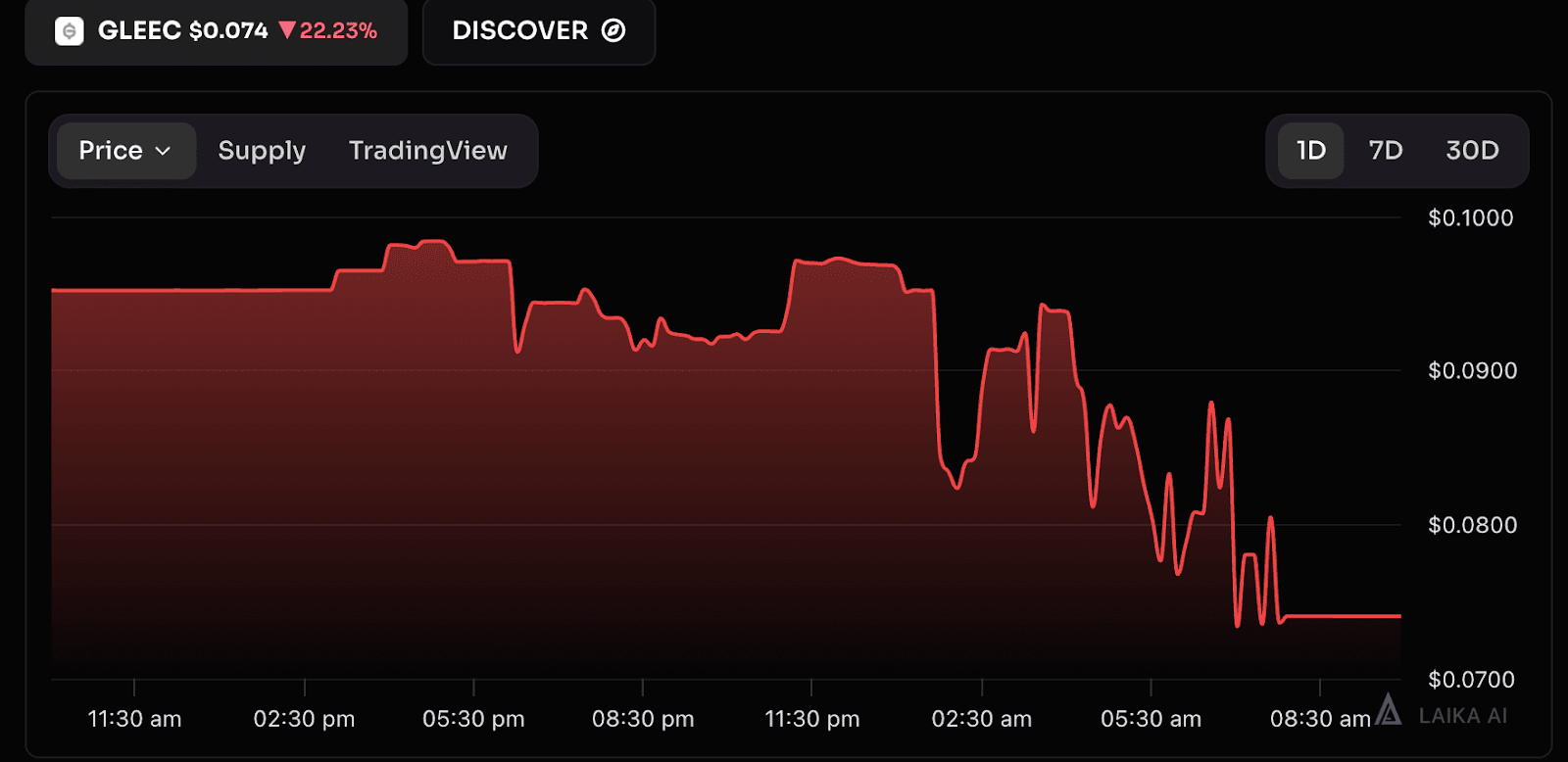Open the Price metric selector

point(126,151)
